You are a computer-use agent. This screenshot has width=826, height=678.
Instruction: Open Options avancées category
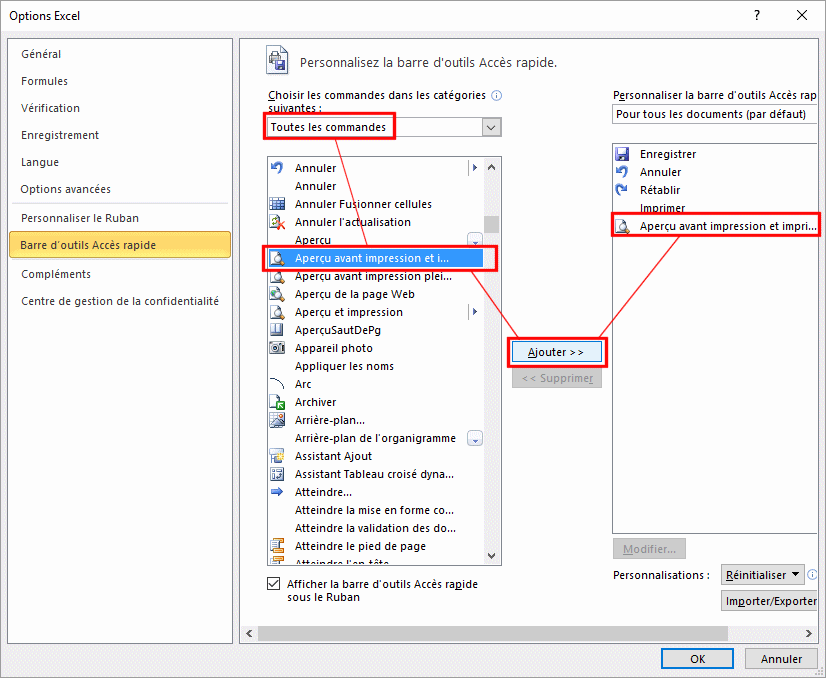pos(66,189)
